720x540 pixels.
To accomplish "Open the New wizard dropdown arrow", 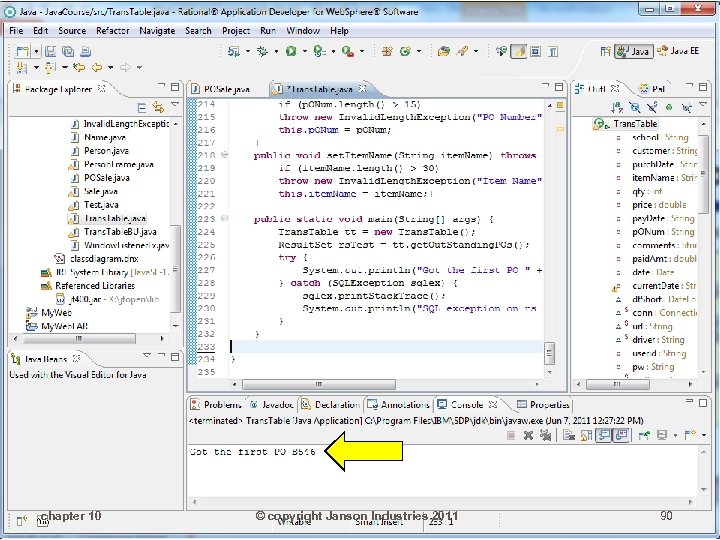I will pyautogui.click(x=36, y=51).
